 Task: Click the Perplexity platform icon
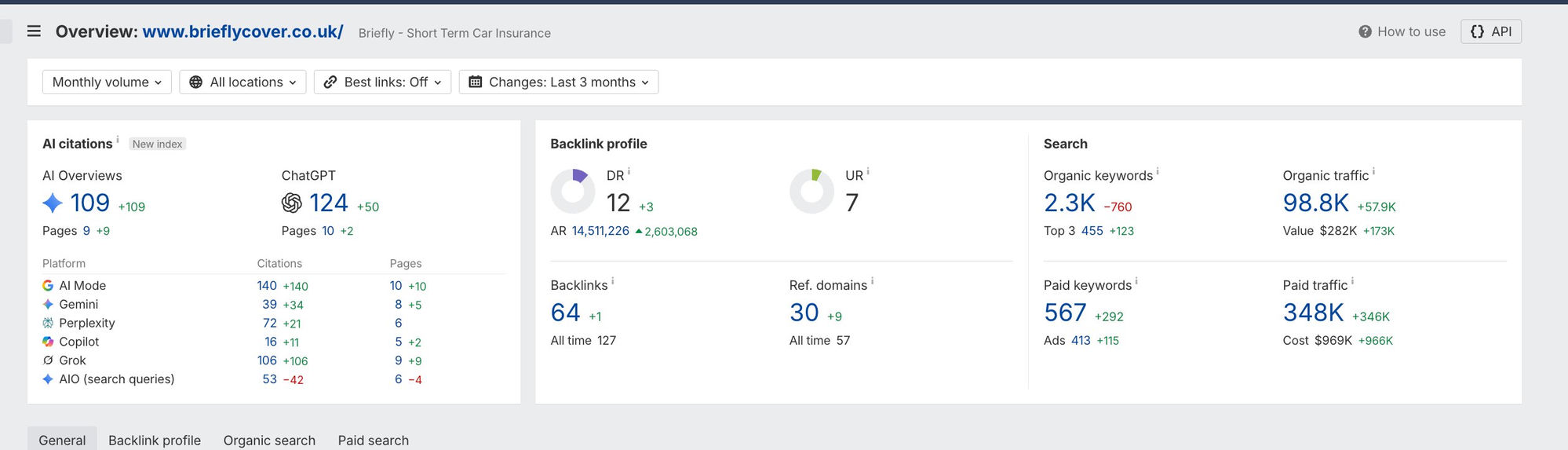tap(48, 323)
